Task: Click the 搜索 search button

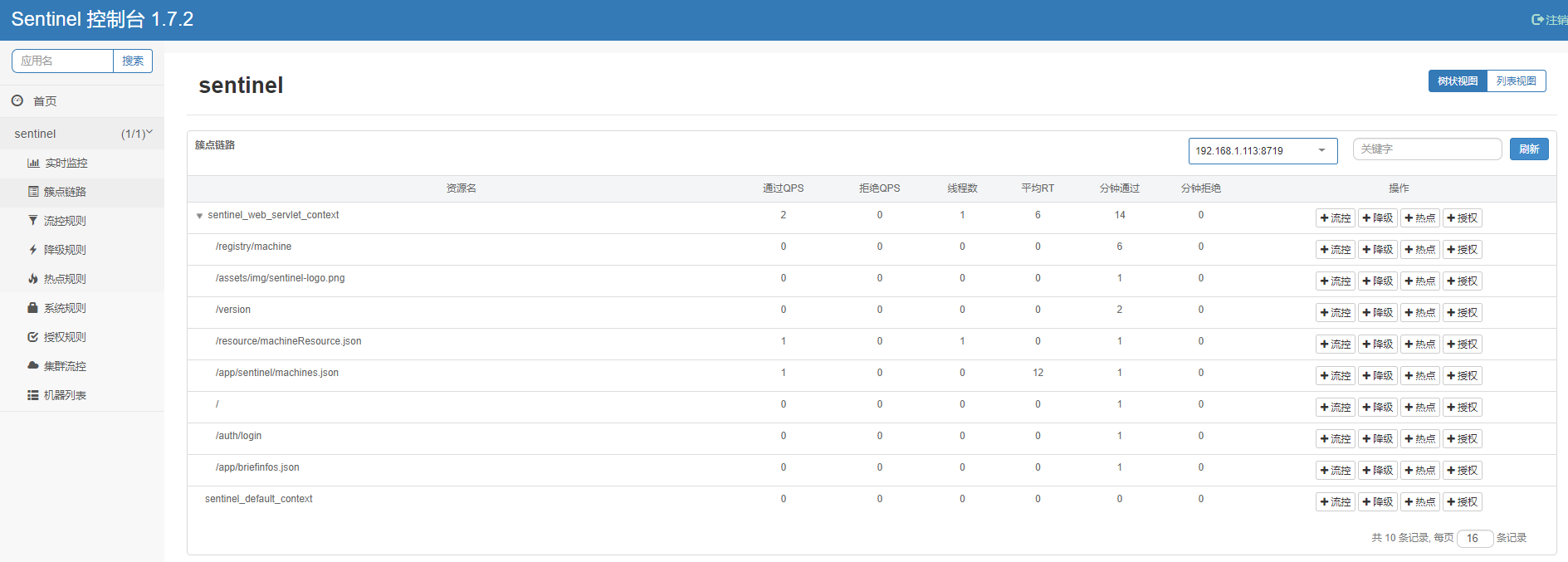Action: click(x=133, y=61)
